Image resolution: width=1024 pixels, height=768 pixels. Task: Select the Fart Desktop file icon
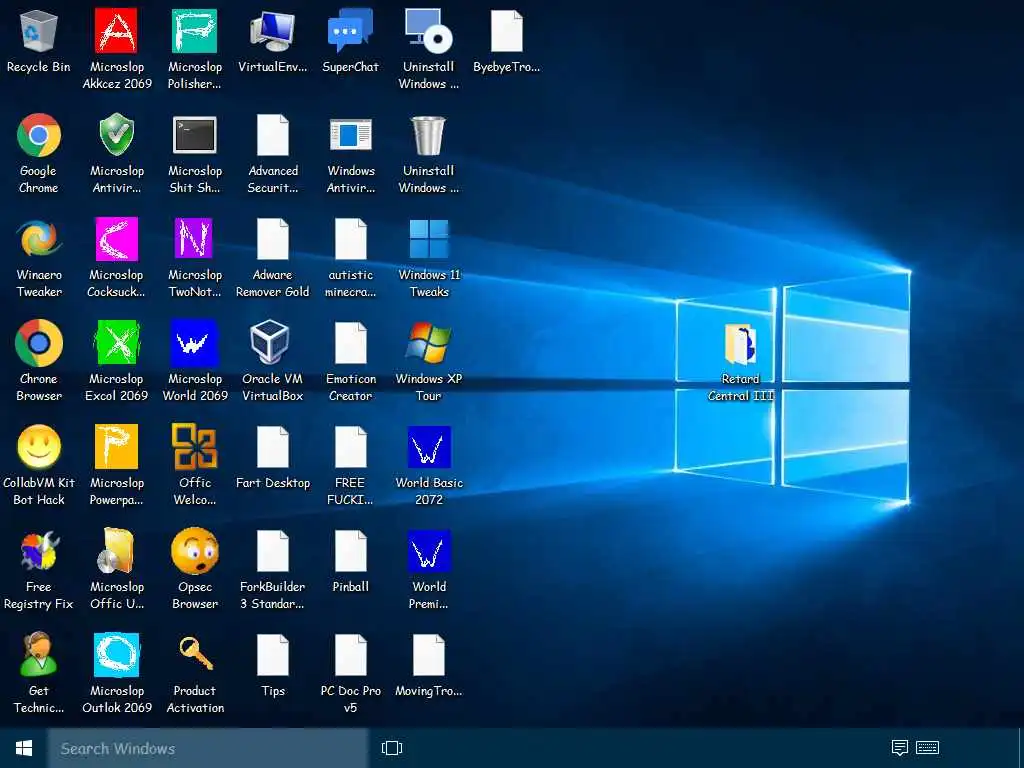point(272,447)
